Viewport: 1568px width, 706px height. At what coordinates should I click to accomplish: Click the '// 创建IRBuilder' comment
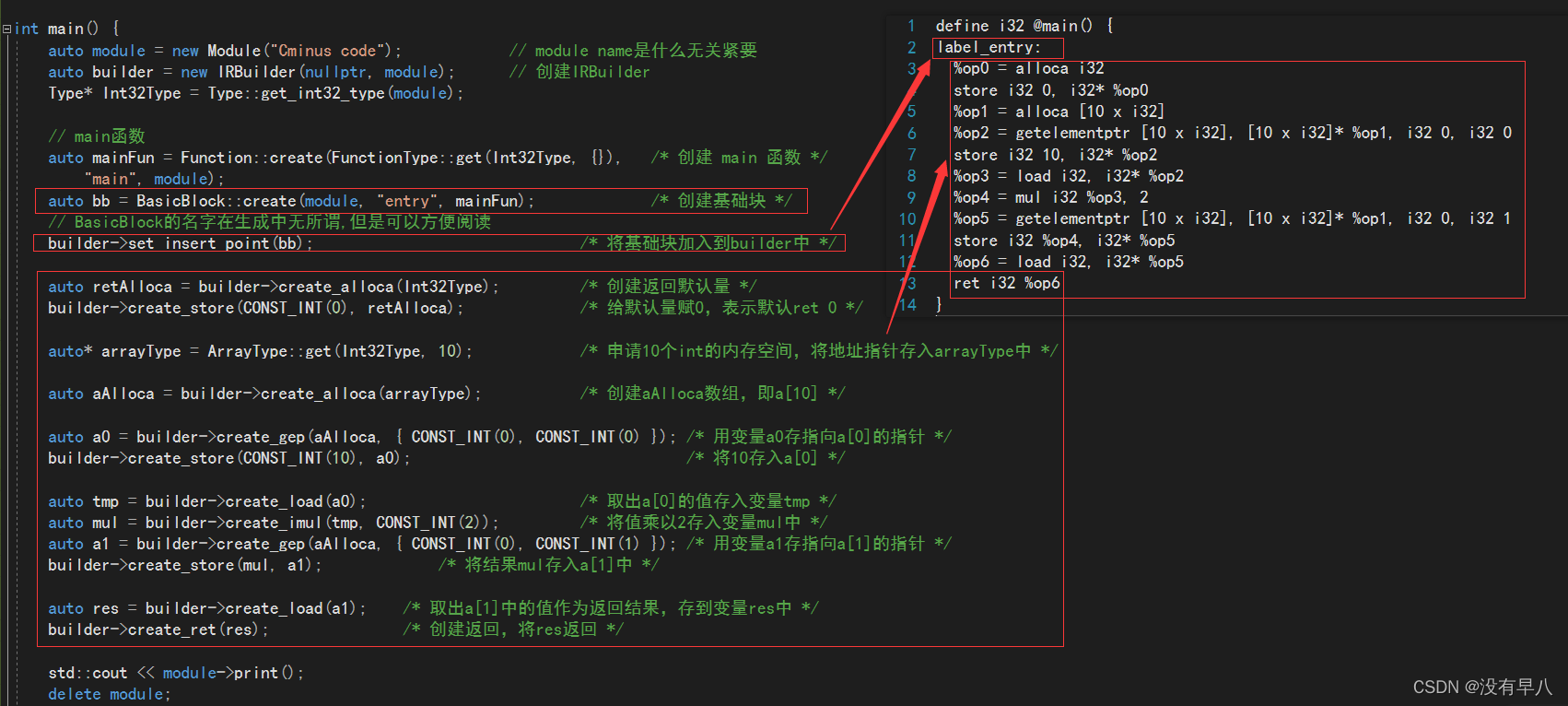click(579, 72)
